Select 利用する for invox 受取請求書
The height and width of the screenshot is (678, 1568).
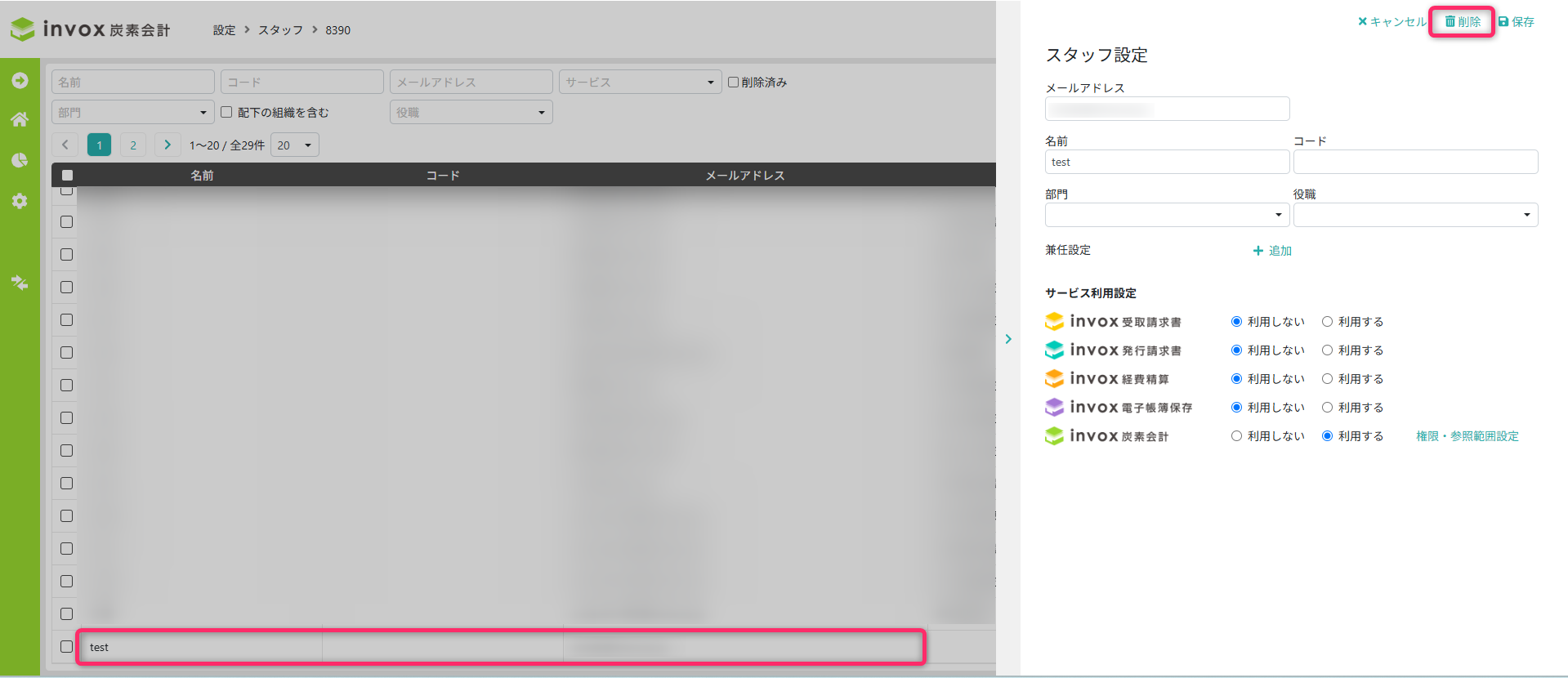(x=1328, y=322)
